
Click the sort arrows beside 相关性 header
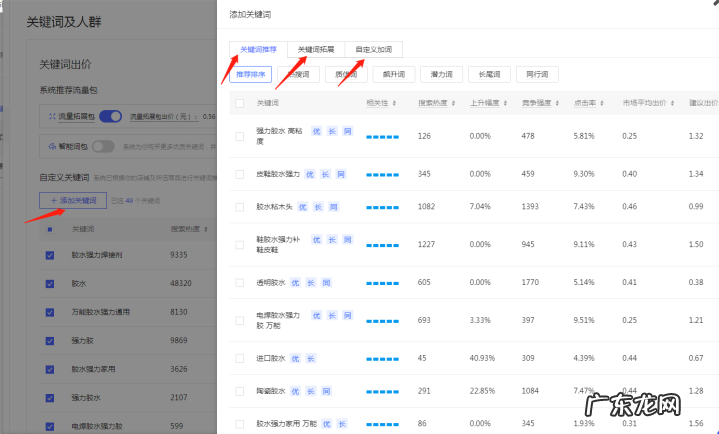click(394, 103)
